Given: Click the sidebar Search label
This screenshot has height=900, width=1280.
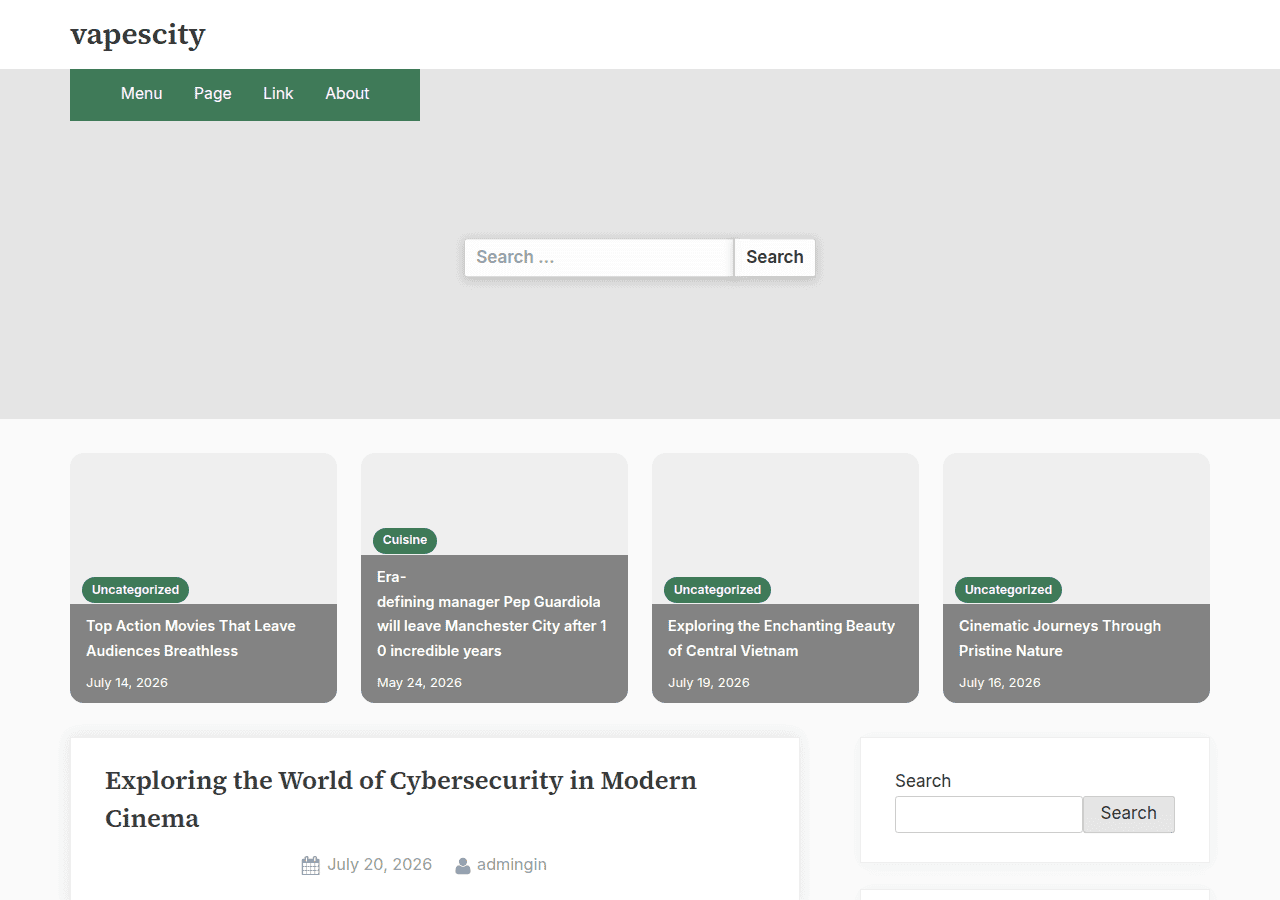Looking at the screenshot, I should click(923, 781).
